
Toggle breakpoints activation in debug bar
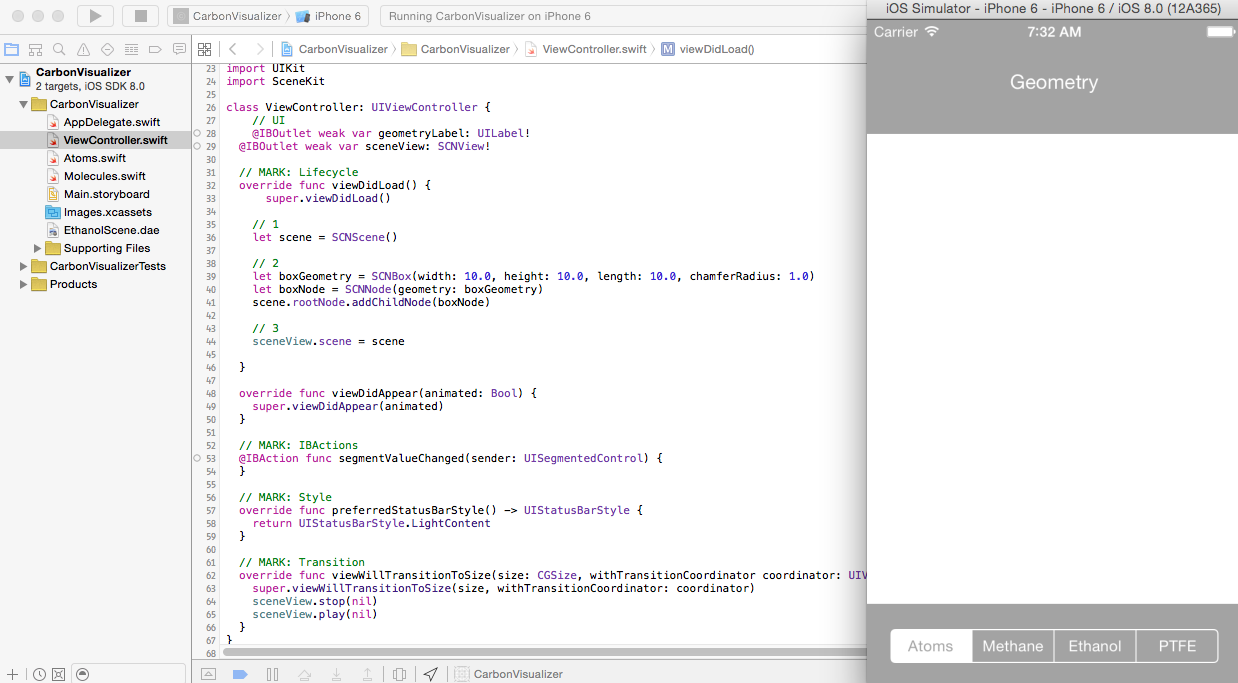coord(240,674)
